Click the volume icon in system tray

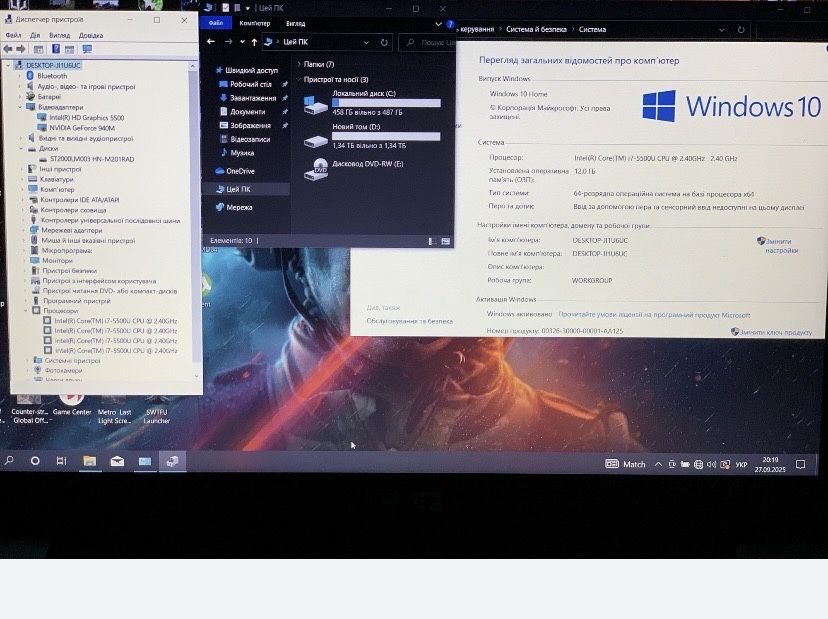pos(711,464)
